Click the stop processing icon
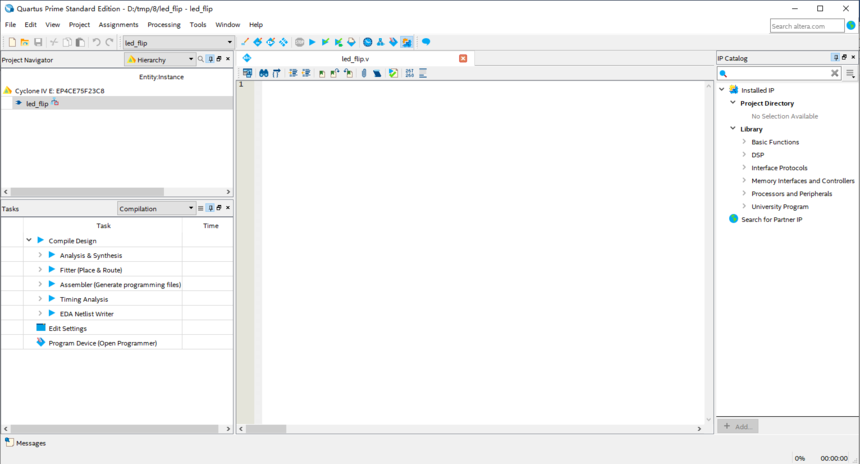This screenshot has width=860, height=464. click(299, 42)
